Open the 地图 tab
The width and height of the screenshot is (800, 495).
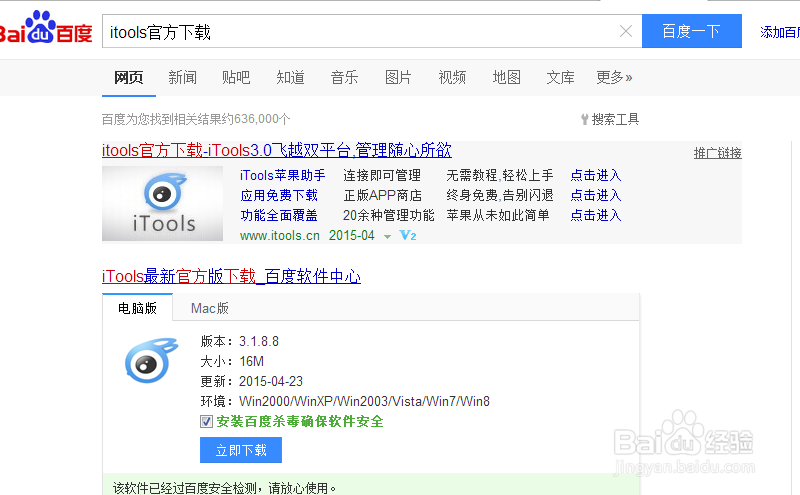click(x=506, y=78)
